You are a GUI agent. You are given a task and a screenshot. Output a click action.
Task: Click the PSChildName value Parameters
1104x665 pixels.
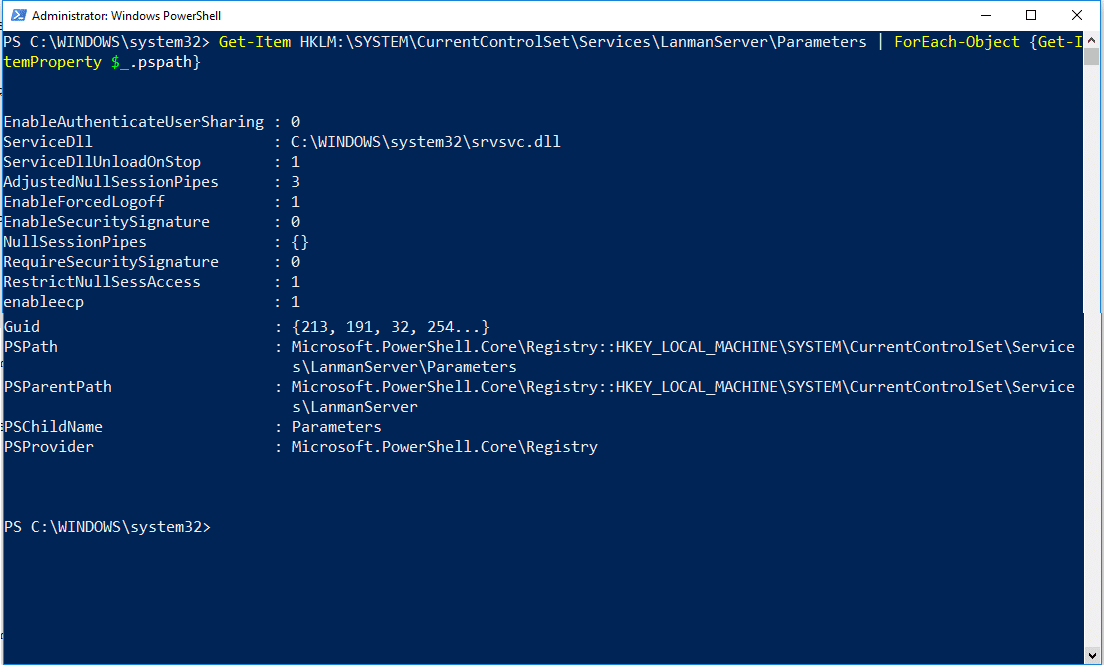coord(337,427)
